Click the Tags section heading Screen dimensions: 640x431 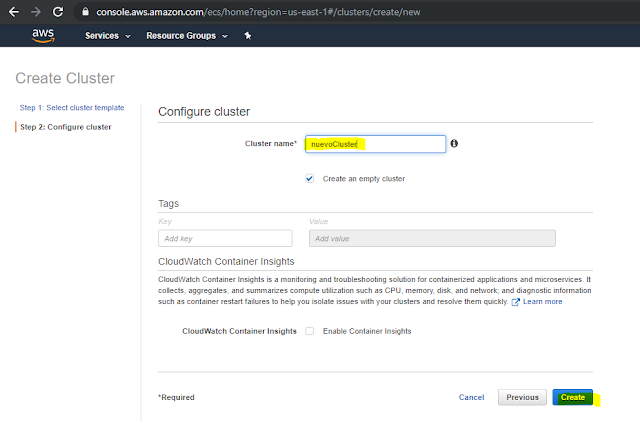click(x=169, y=203)
